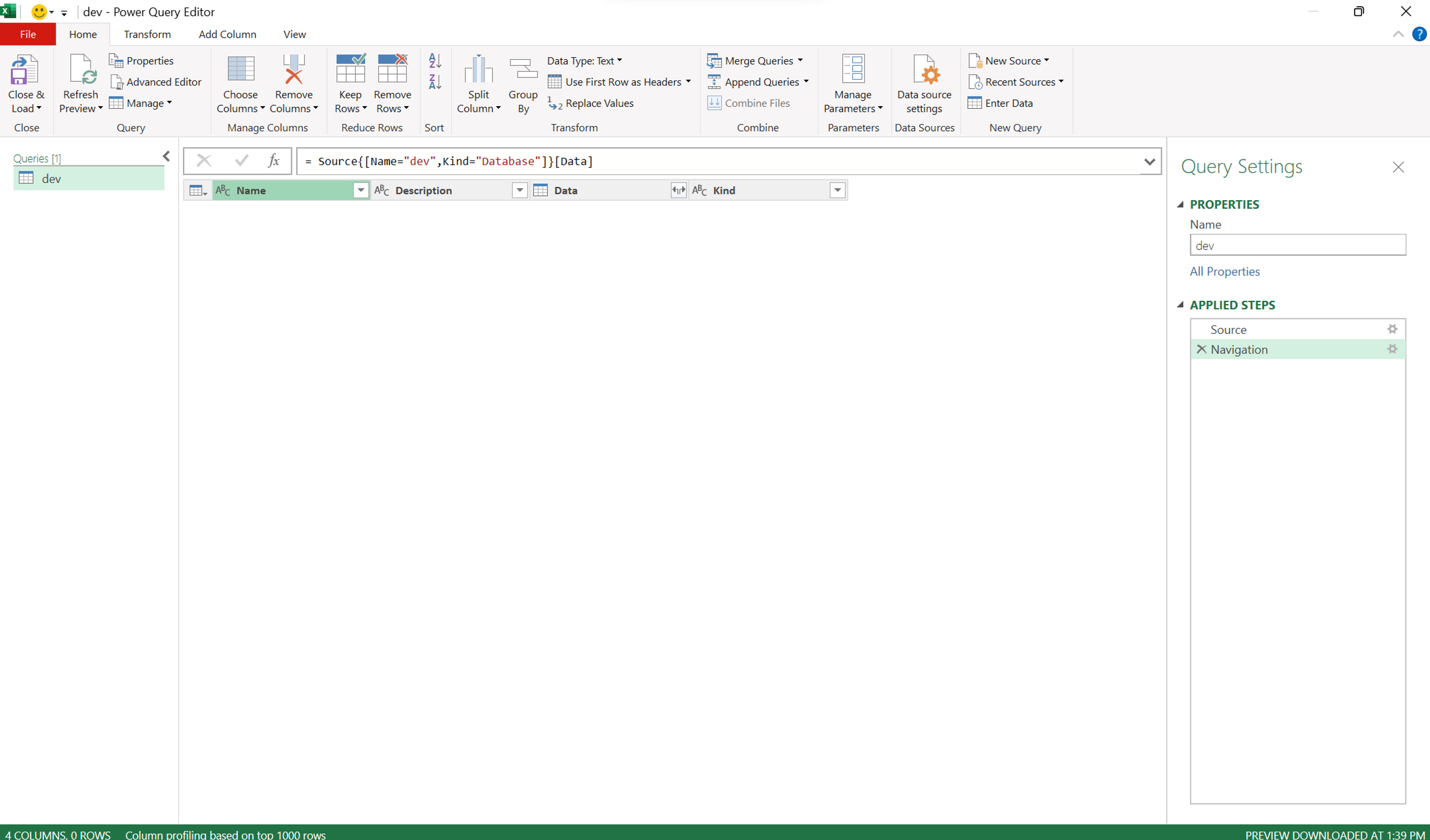1430x840 pixels.
Task: Click Use First Row as Headers
Action: pos(614,82)
